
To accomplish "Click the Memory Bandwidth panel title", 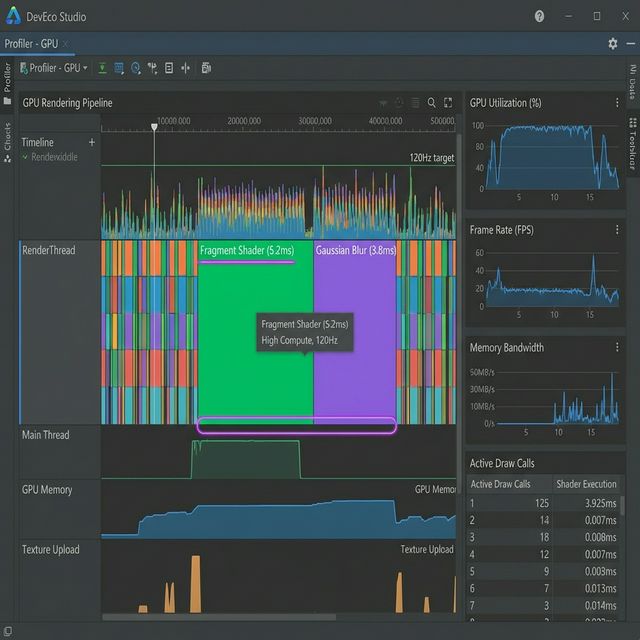I will 507,347.
